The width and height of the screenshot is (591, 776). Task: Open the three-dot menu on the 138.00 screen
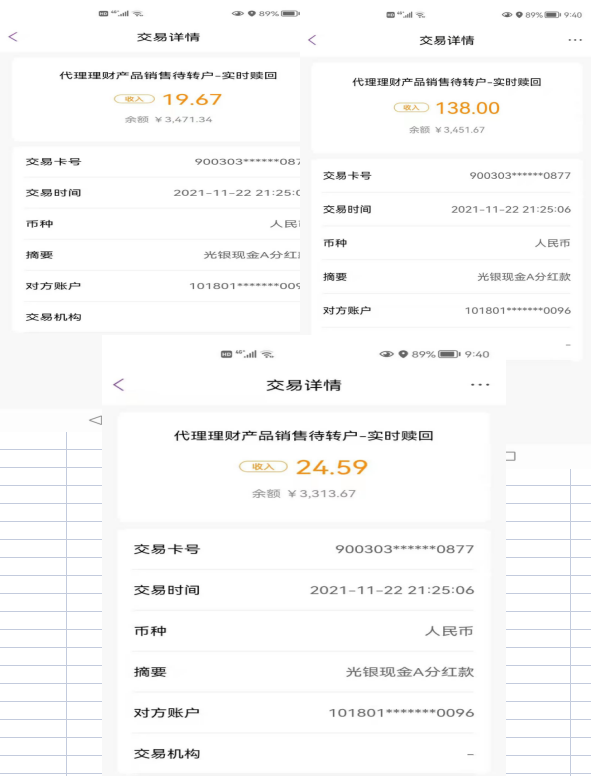tap(575, 40)
